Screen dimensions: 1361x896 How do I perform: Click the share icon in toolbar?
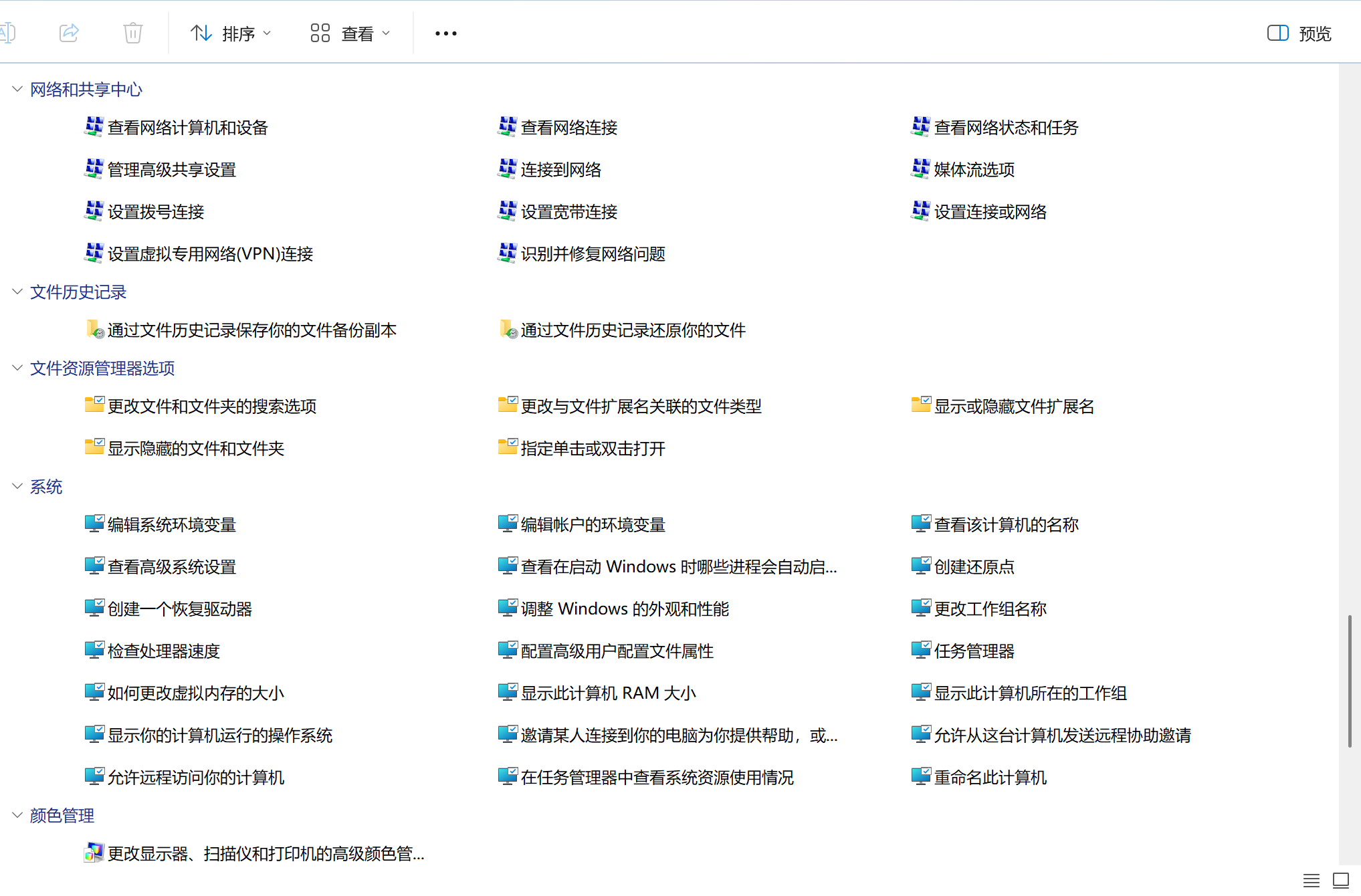69,33
